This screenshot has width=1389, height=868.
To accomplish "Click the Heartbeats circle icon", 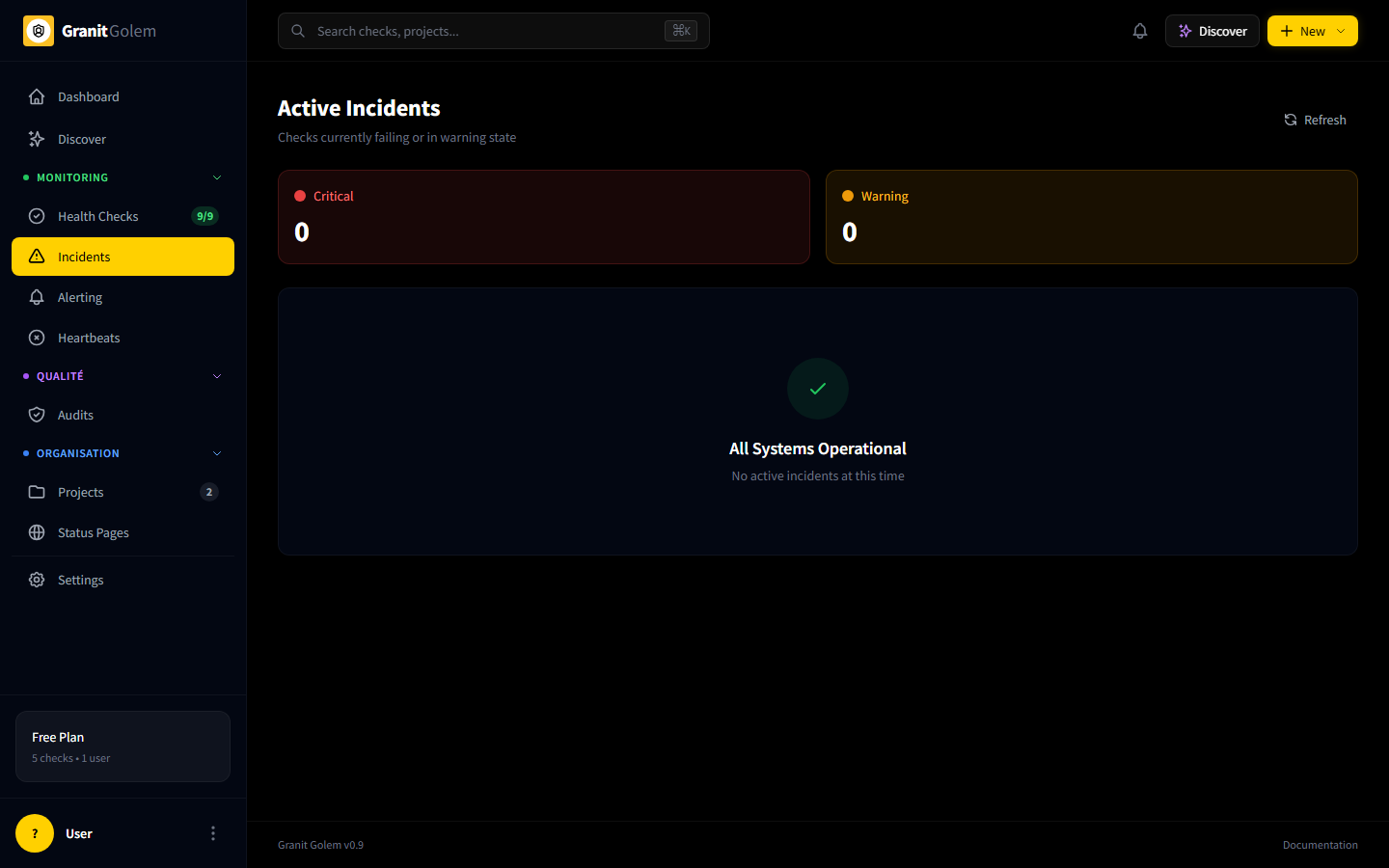I will pyautogui.click(x=37, y=338).
